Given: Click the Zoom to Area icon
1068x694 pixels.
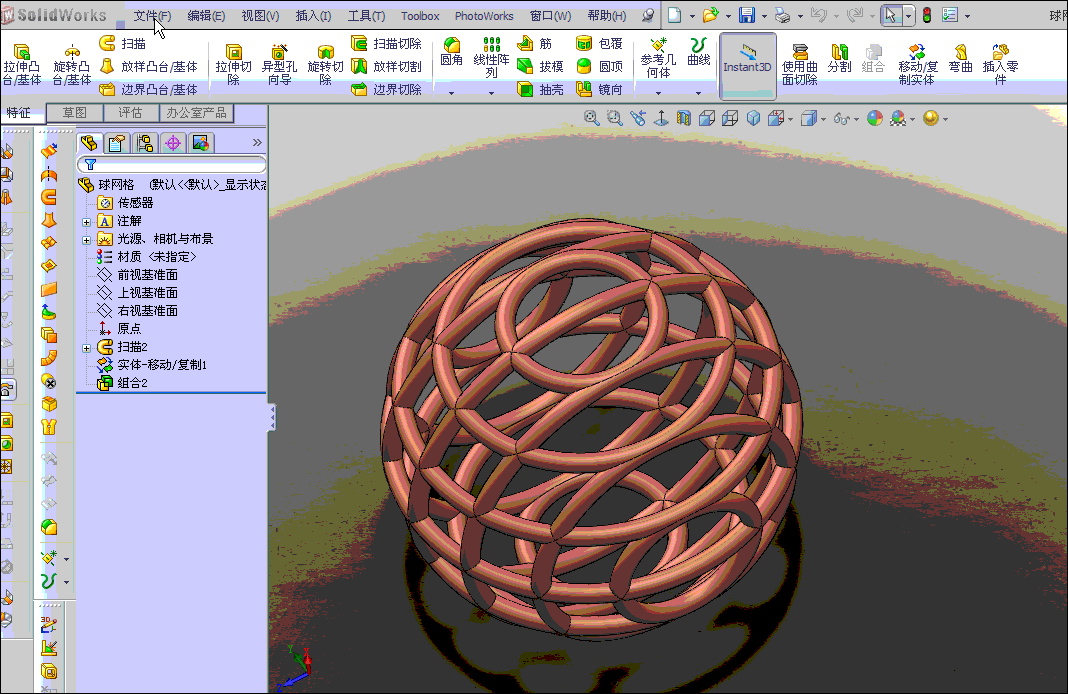Looking at the screenshot, I should pos(614,119).
